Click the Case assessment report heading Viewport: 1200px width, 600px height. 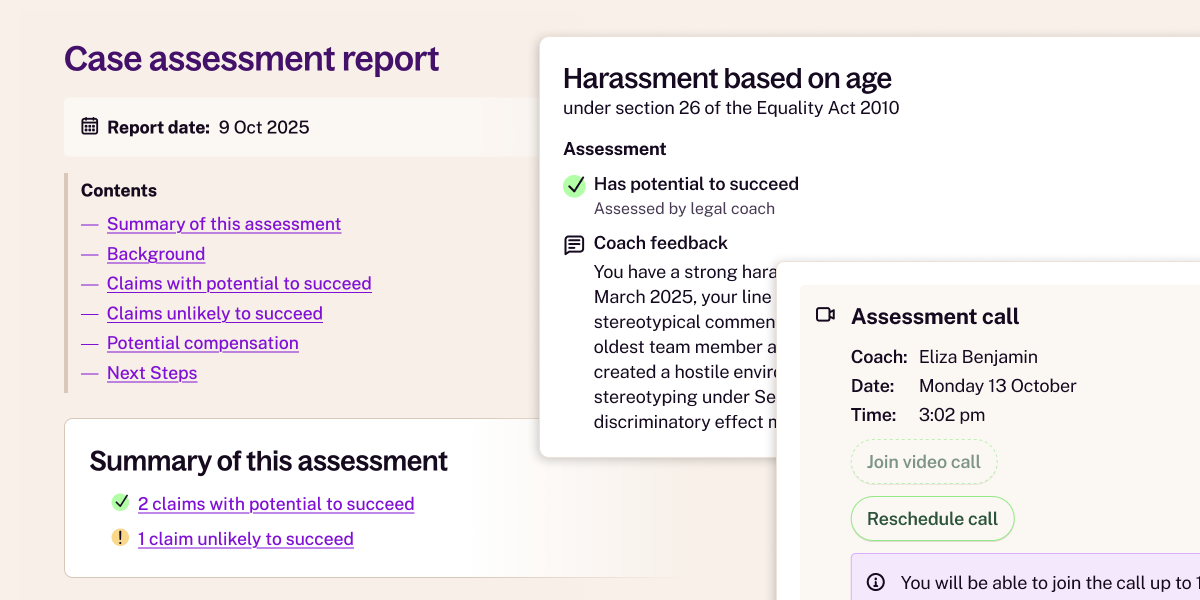252,59
